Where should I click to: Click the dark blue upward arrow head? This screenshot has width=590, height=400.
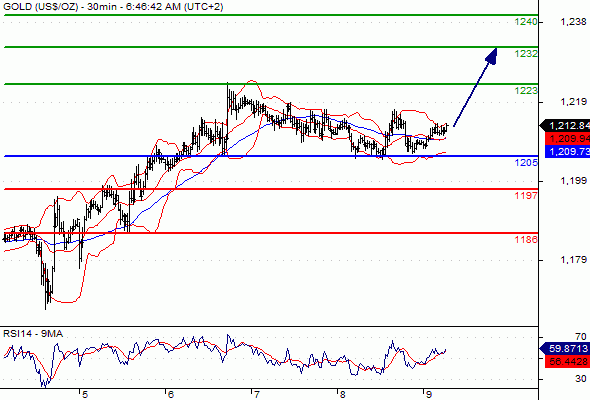pos(492,56)
